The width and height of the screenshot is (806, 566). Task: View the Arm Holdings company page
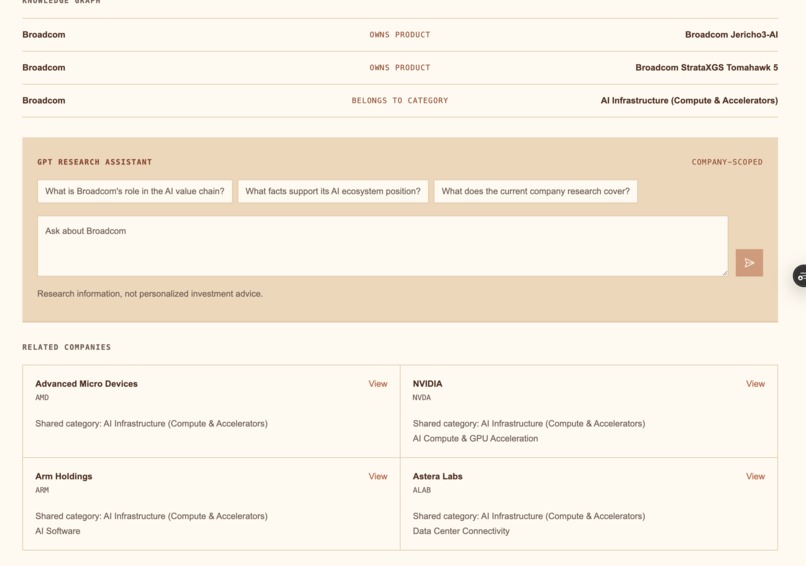pos(378,476)
